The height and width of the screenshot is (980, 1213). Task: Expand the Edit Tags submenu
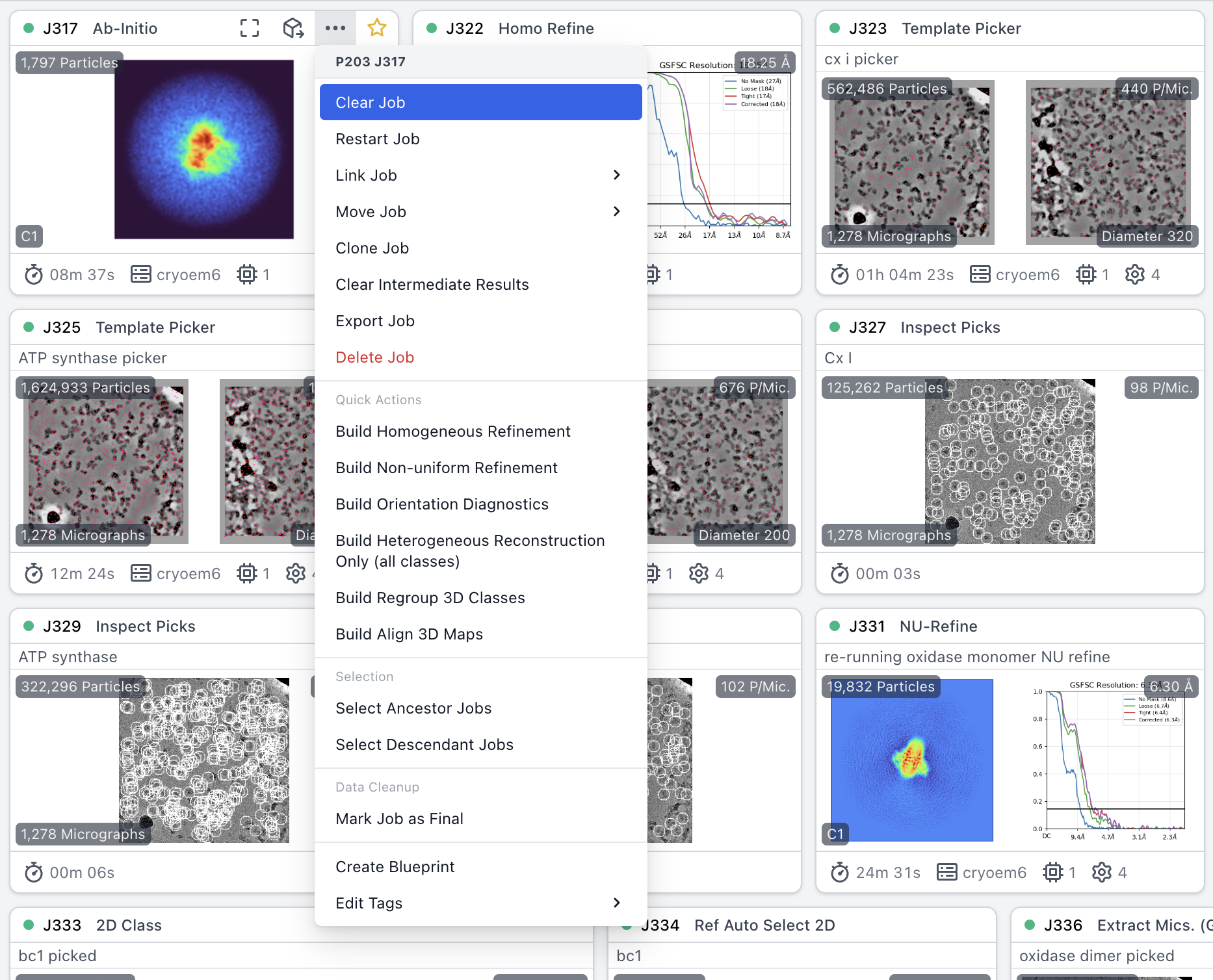coord(616,903)
